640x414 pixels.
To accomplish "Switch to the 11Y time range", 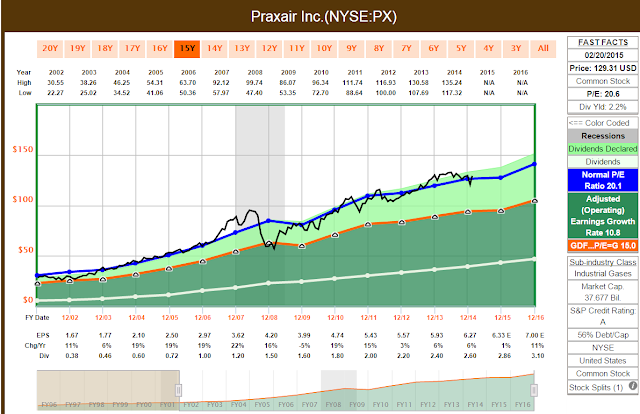I will click(297, 49).
